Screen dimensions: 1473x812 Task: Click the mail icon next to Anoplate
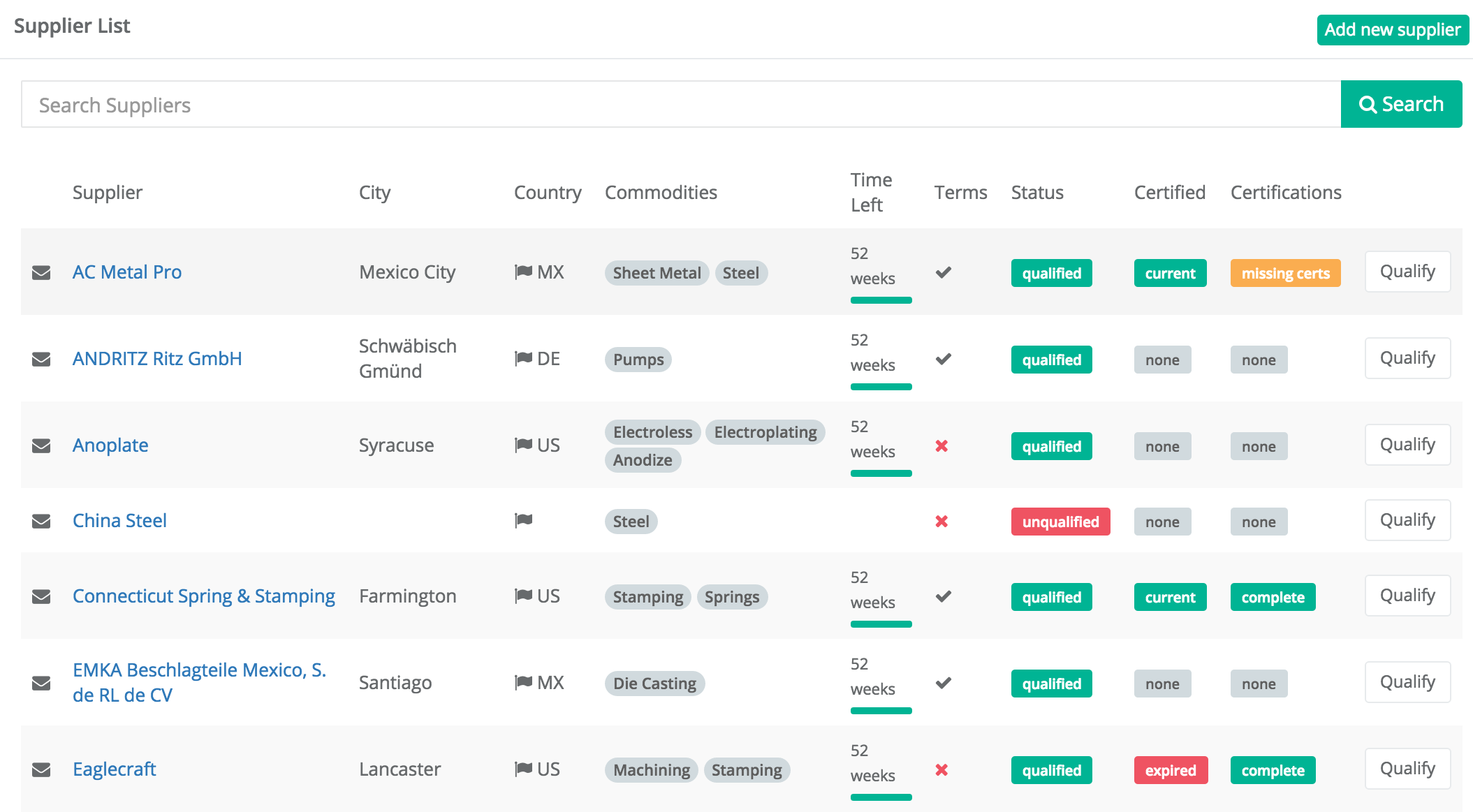(41, 445)
